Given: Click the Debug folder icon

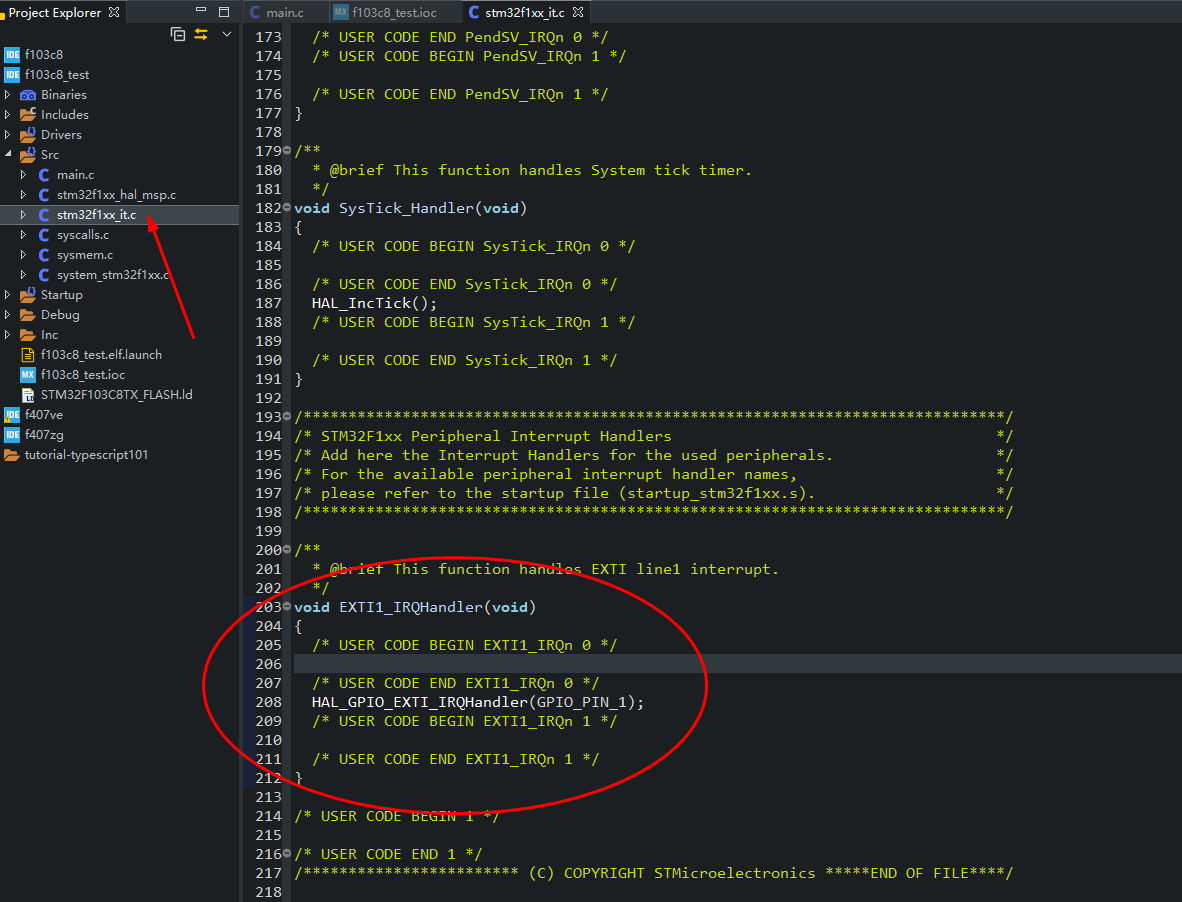Looking at the screenshot, I should pos(29,314).
